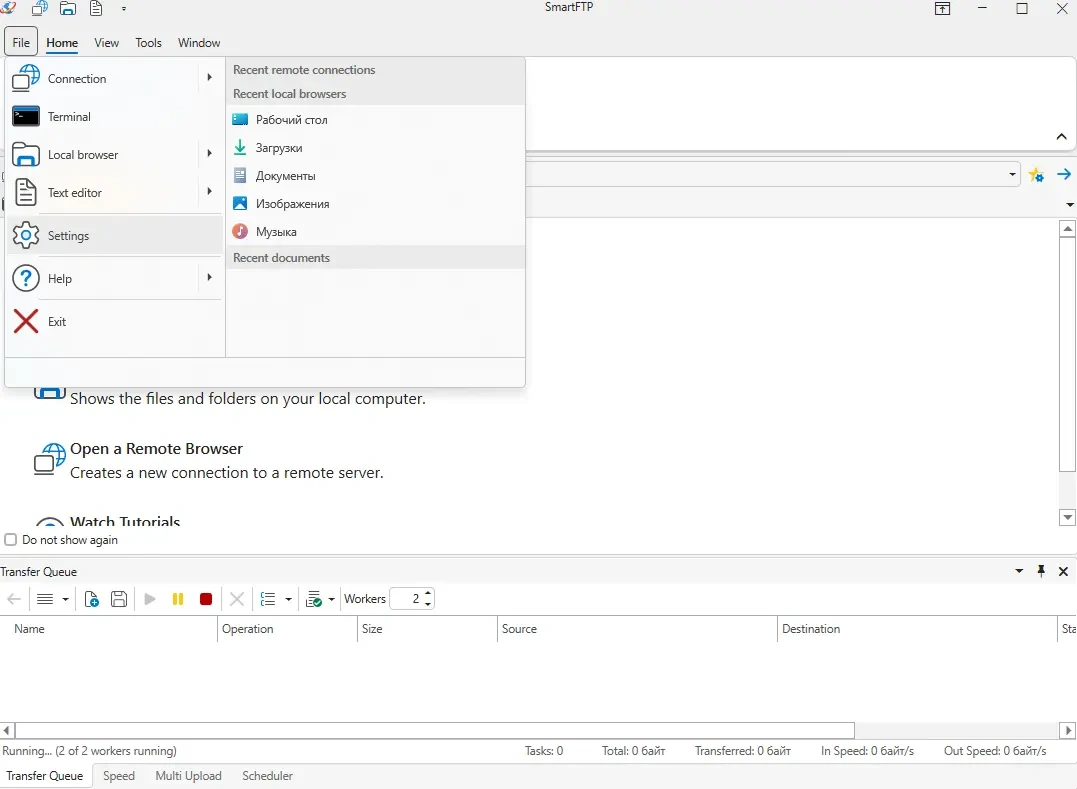The height and width of the screenshot is (789, 1077).
Task: Open recent local browser Рабочий стол
Action: point(375,119)
